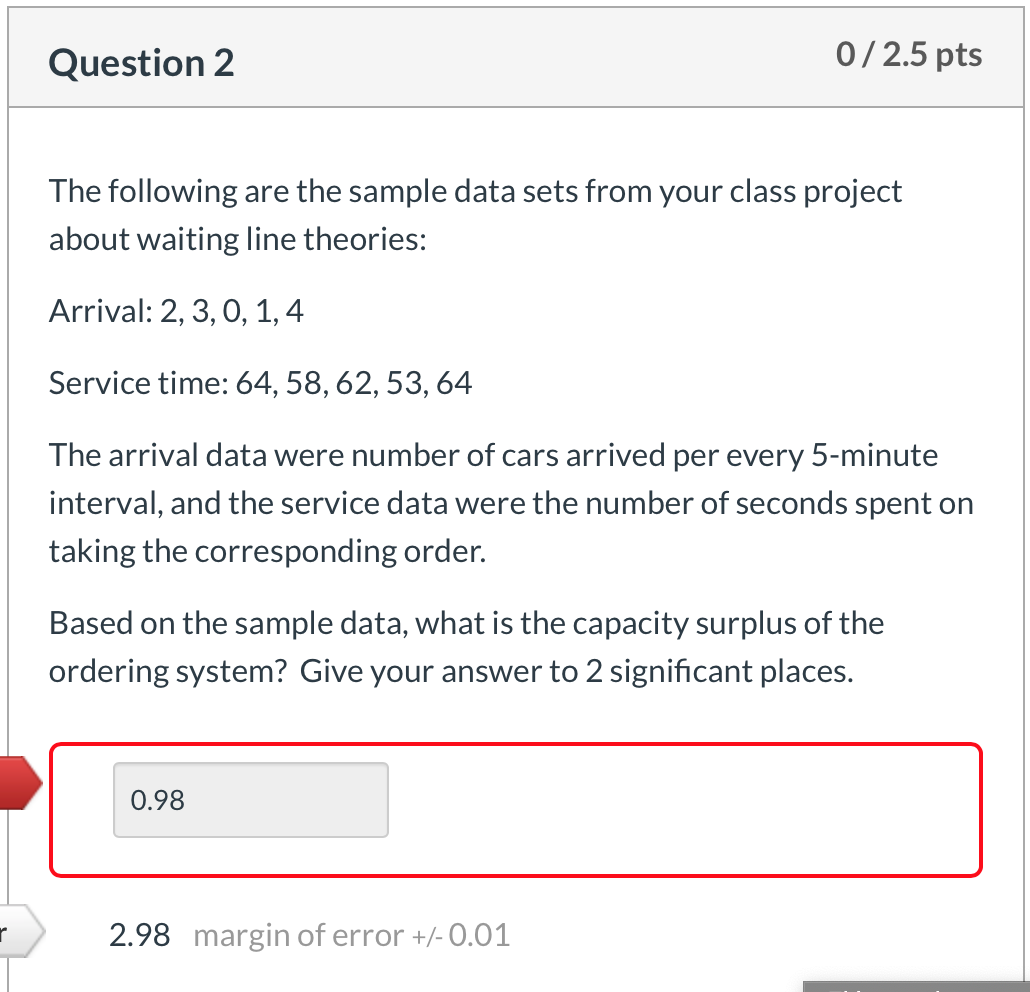Select the Arrival data line of text
The image size is (1030, 992).
coord(176,311)
